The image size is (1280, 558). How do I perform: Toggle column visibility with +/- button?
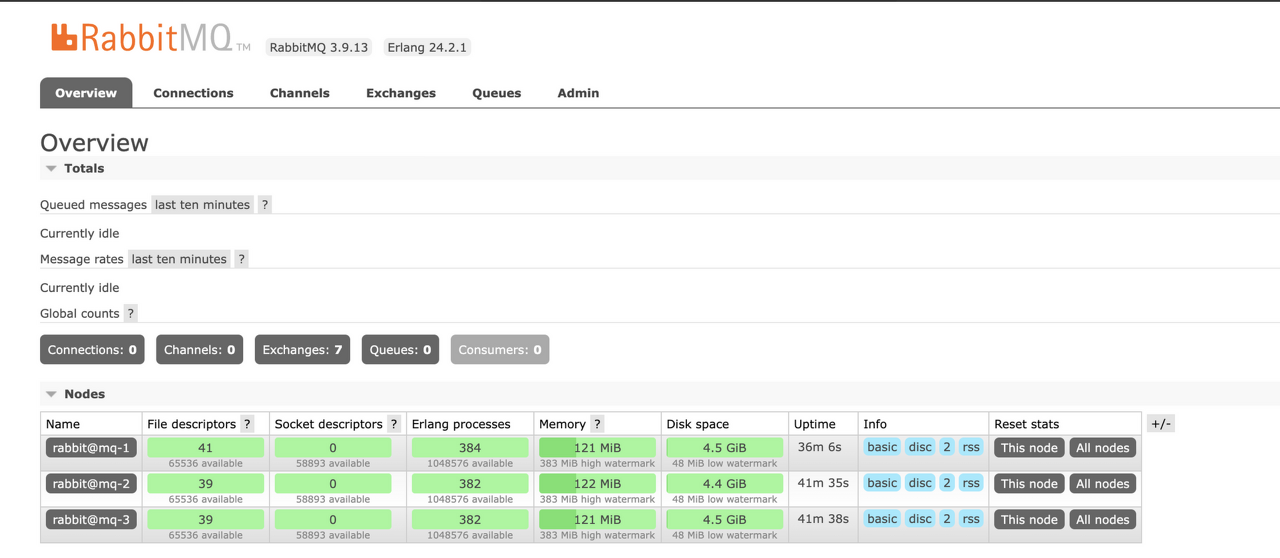[x=1161, y=424]
